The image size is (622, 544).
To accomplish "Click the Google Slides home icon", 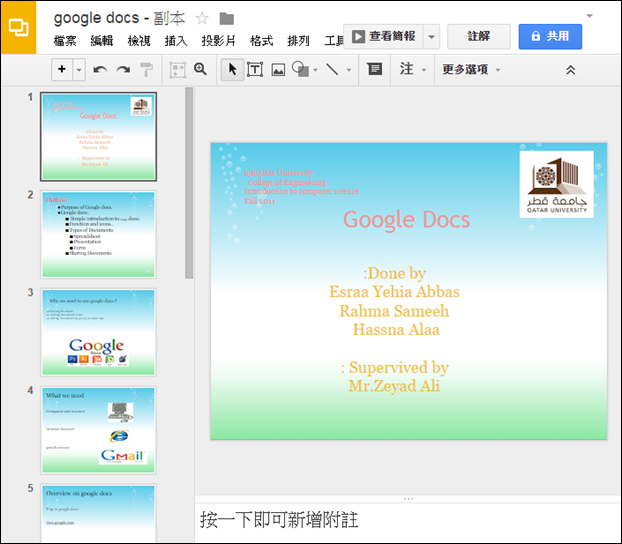I will click(18, 27).
